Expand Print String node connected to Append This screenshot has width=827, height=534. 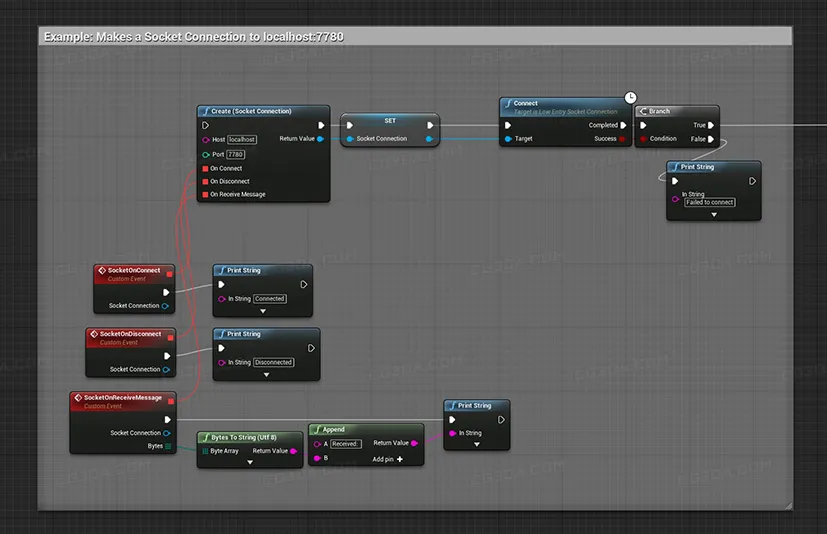[x=477, y=445]
